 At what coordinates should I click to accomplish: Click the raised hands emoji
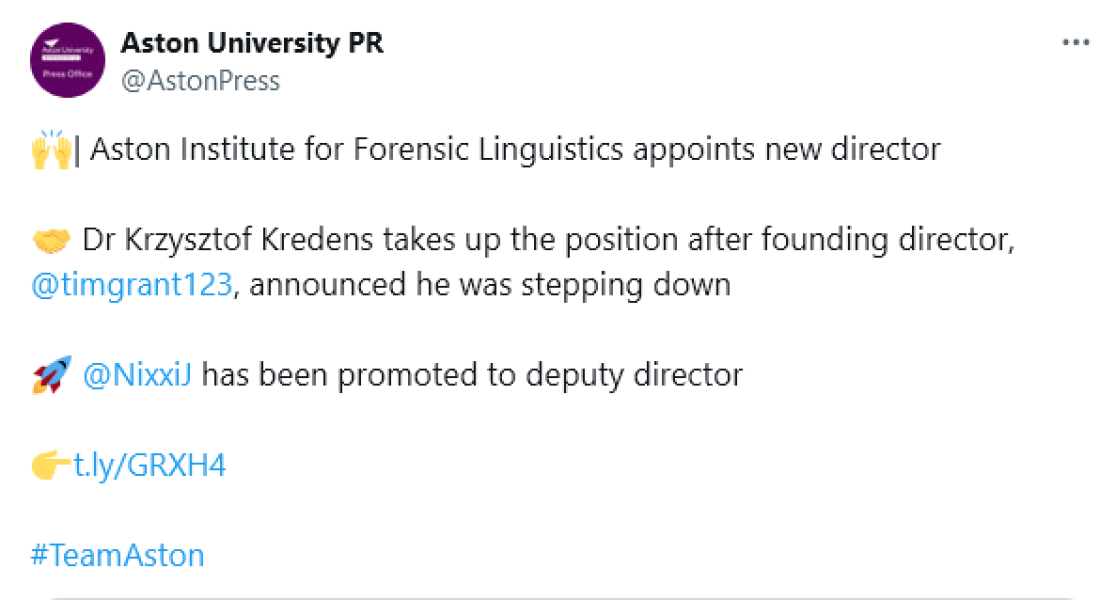[x=52, y=151]
